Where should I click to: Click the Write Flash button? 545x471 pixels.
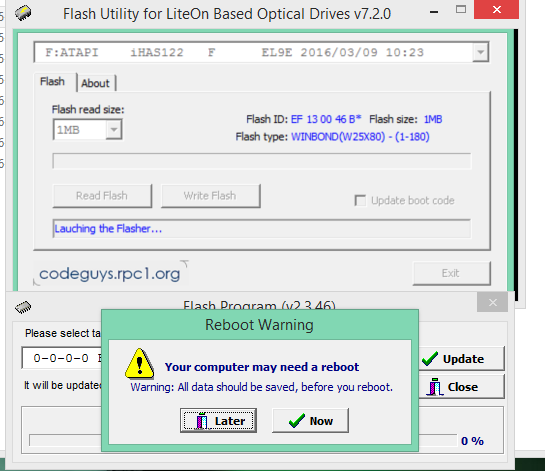point(210,196)
